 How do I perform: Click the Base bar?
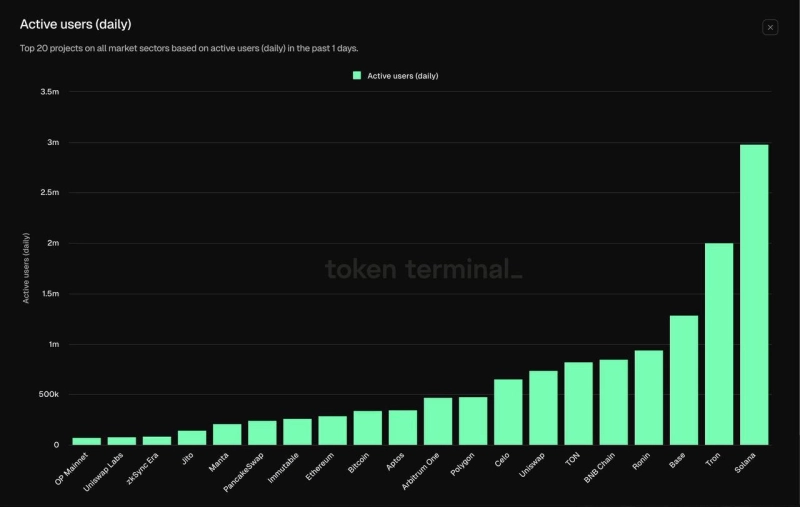684,380
